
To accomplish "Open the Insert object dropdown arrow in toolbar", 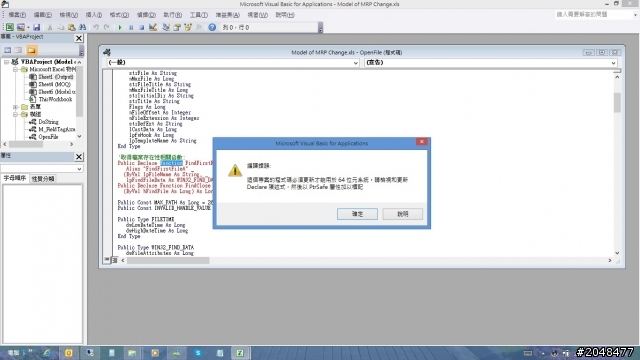I will coord(28,27).
